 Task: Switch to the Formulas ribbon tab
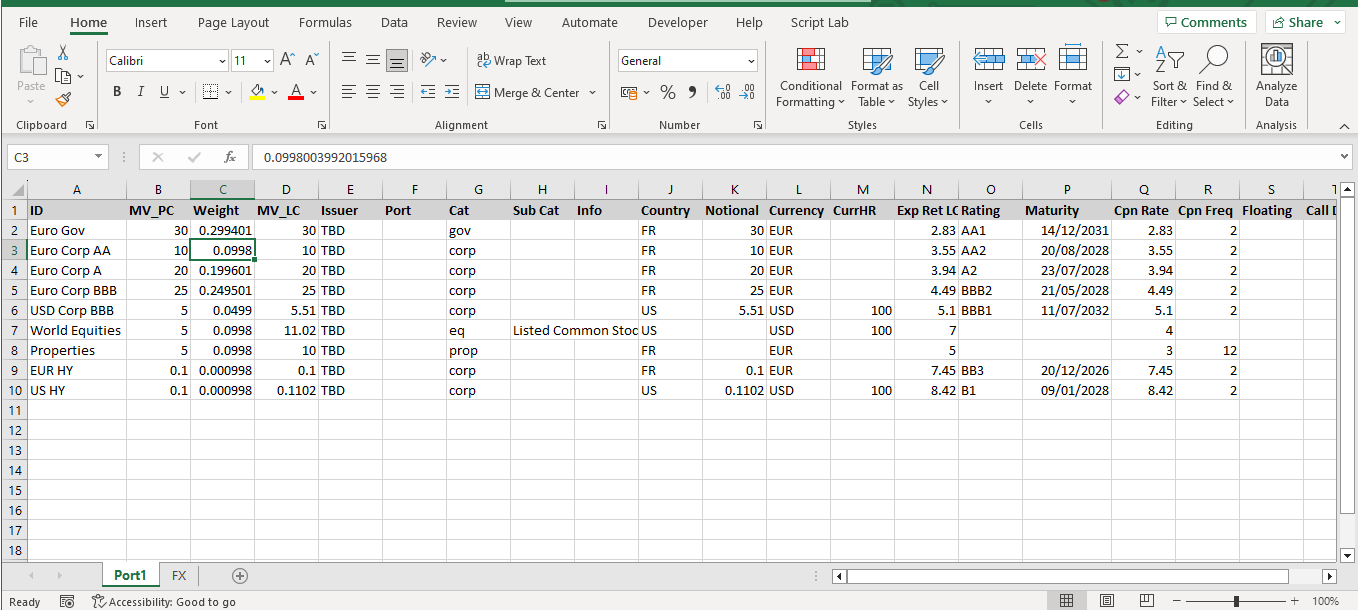point(325,22)
